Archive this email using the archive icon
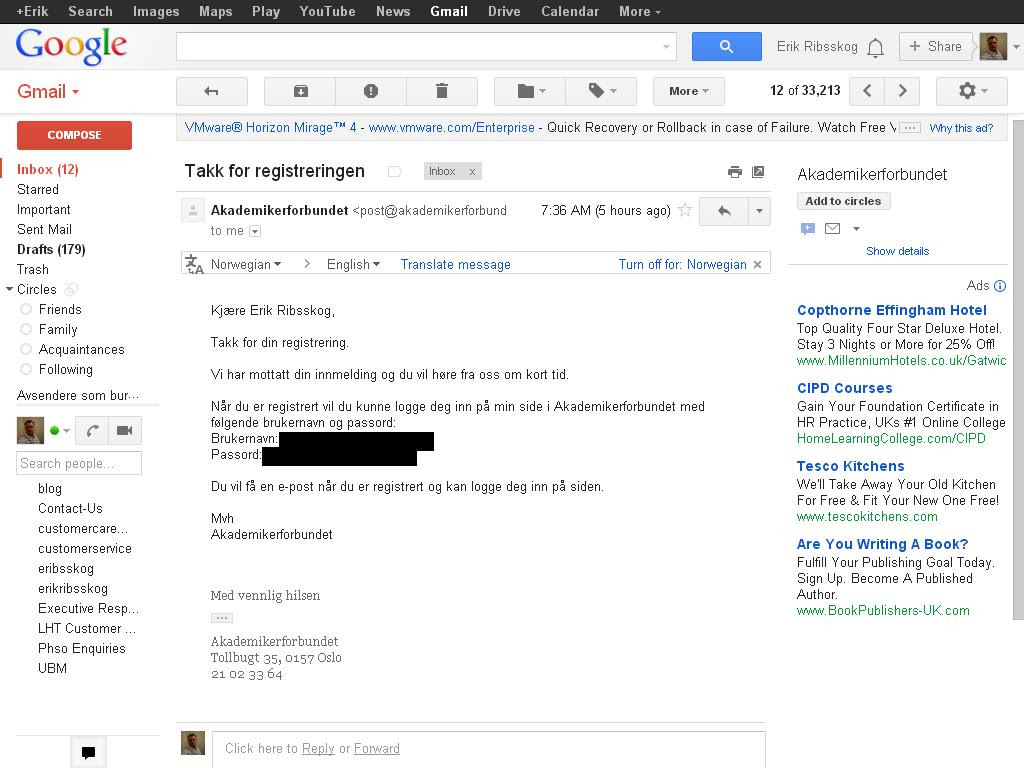The width and height of the screenshot is (1024, 768). (300, 91)
